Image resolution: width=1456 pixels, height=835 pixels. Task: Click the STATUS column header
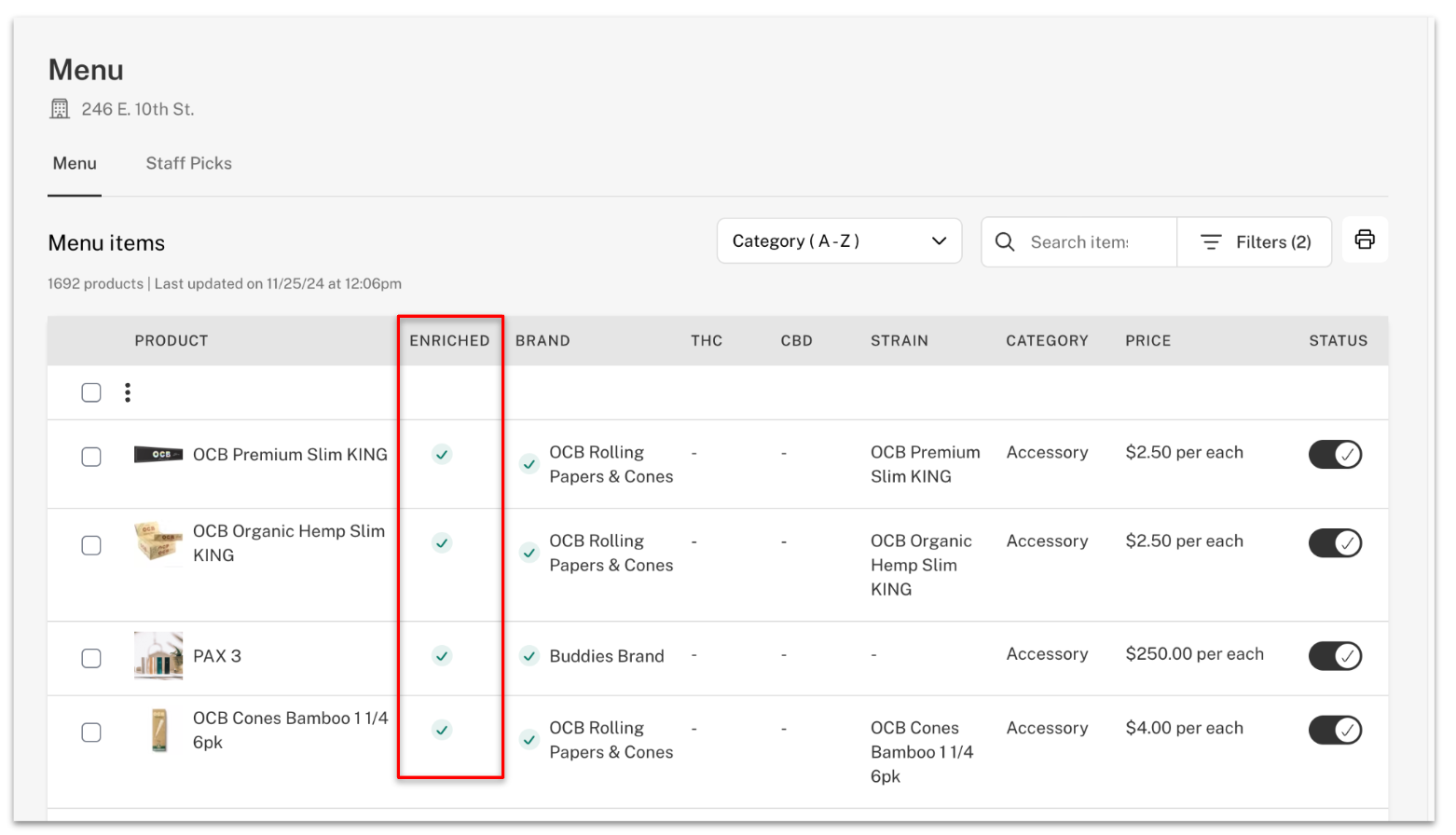click(1339, 341)
